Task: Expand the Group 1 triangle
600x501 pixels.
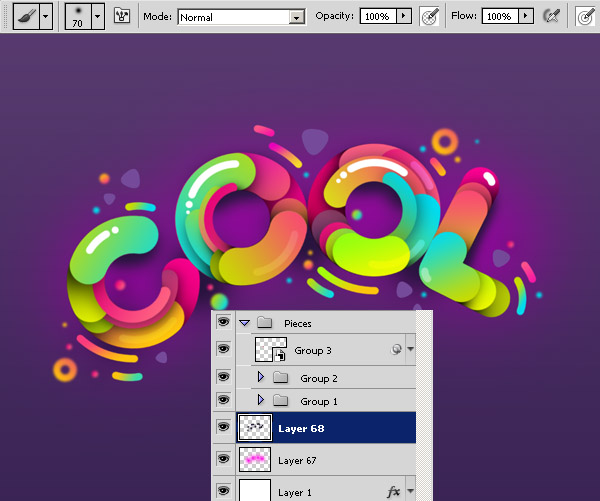Action: pyautogui.click(x=261, y=400)
